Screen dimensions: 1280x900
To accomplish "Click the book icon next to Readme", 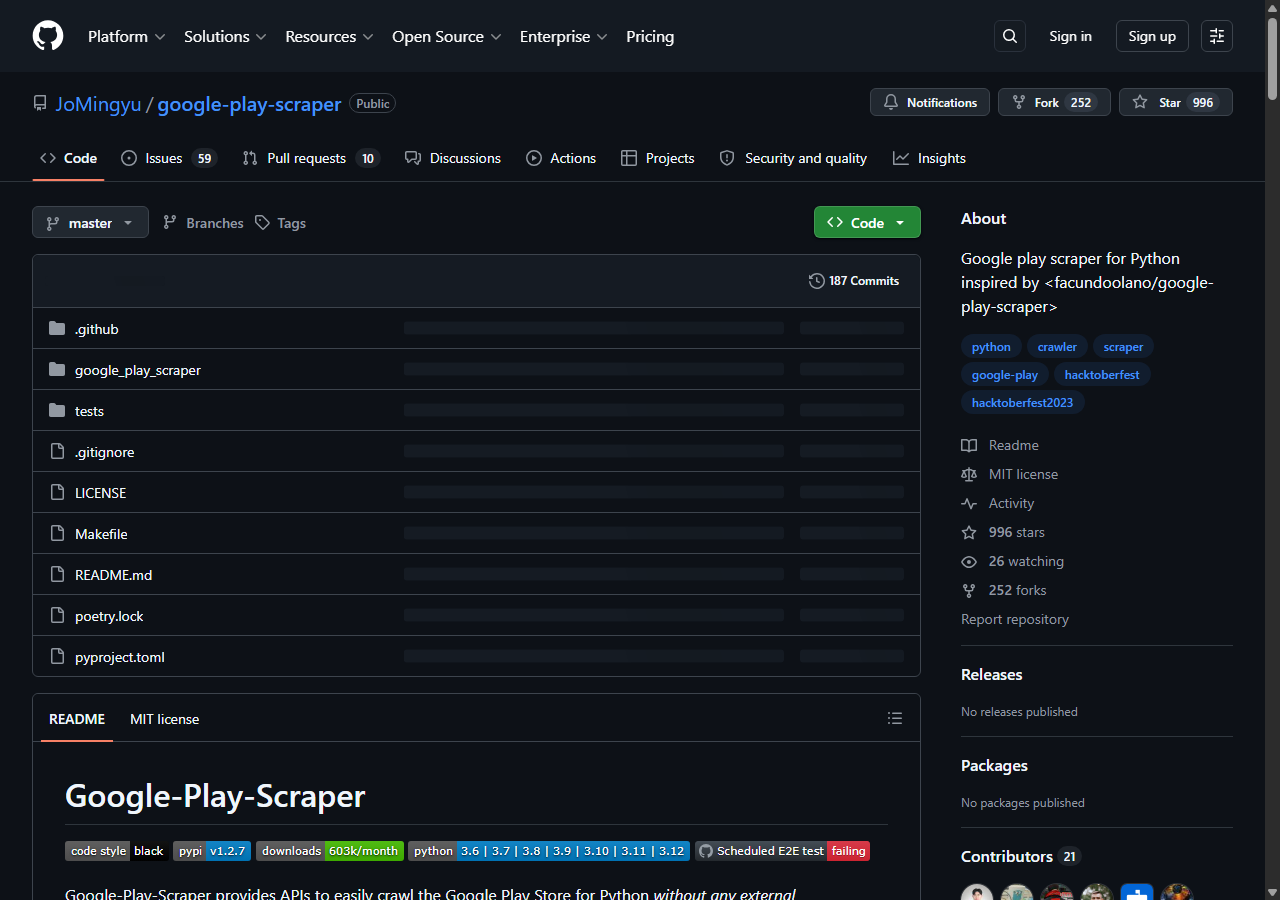I will point(969,445).
